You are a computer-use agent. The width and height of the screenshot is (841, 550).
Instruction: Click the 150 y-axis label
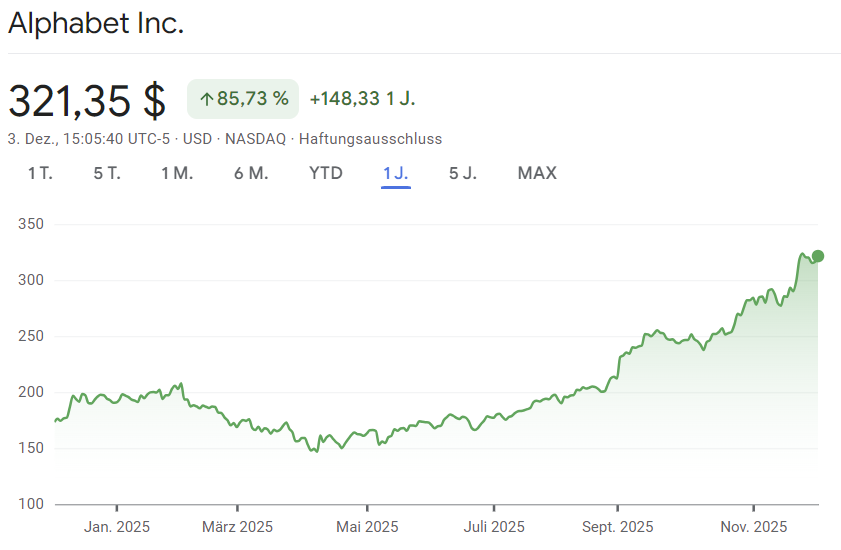point(31,448)
